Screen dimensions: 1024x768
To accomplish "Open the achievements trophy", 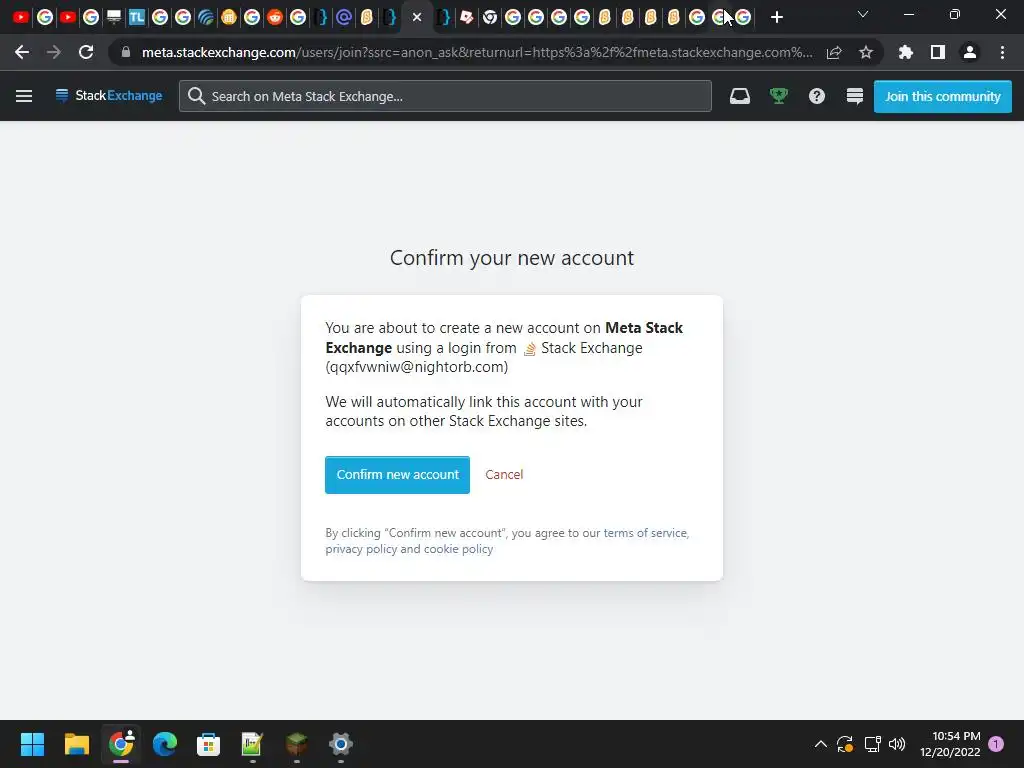I will coord(778,96).
